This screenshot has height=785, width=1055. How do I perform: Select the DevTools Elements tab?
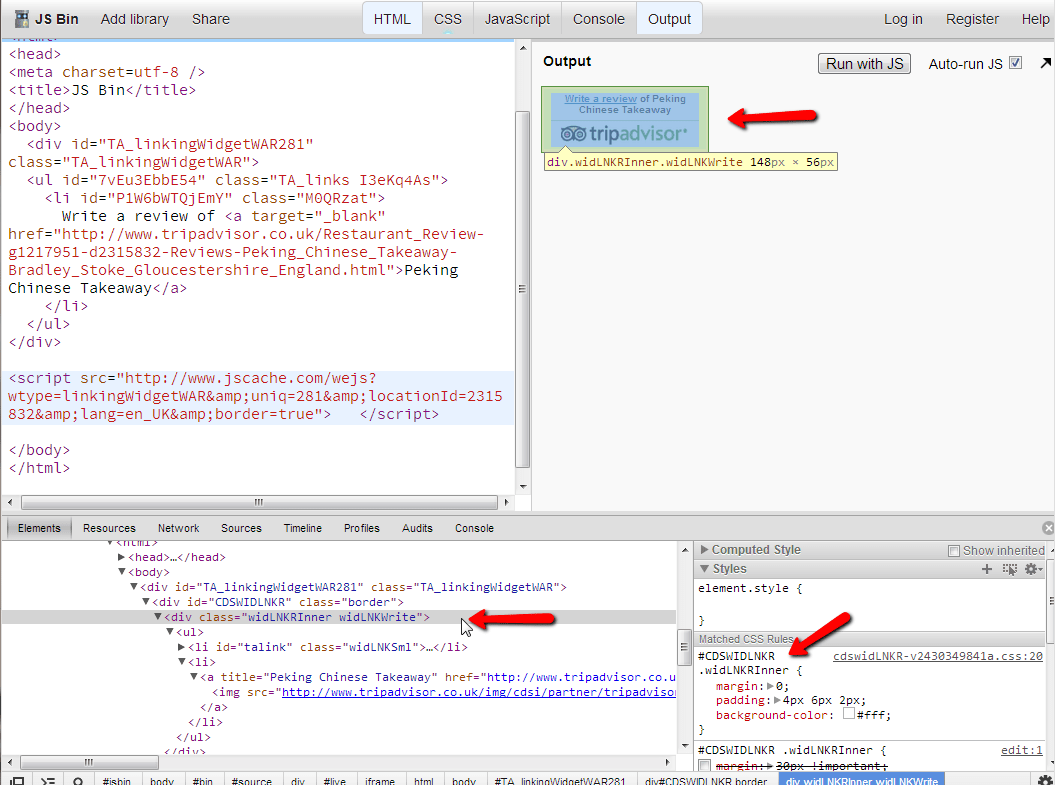click(39, 528)
